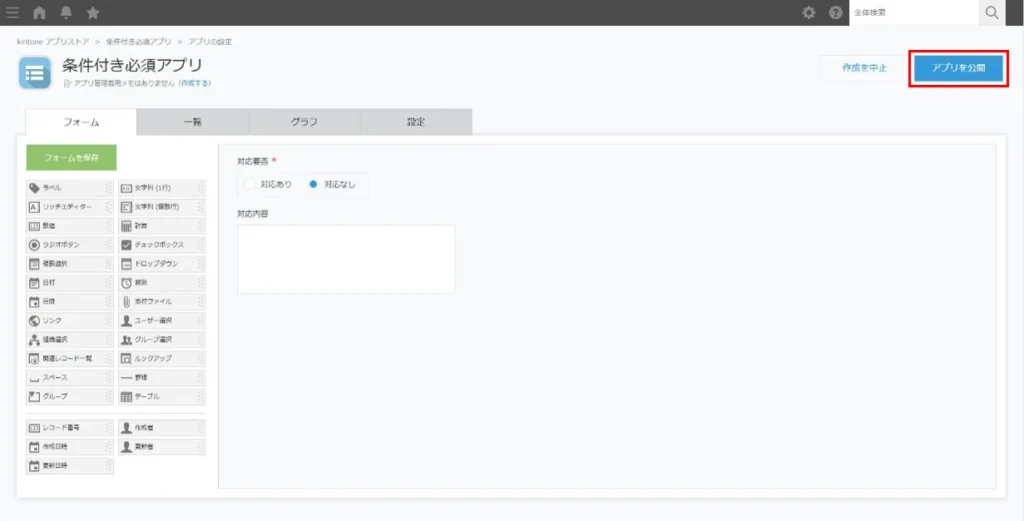Select the 添付ファイル paperclip field

(x=162, y=302)
